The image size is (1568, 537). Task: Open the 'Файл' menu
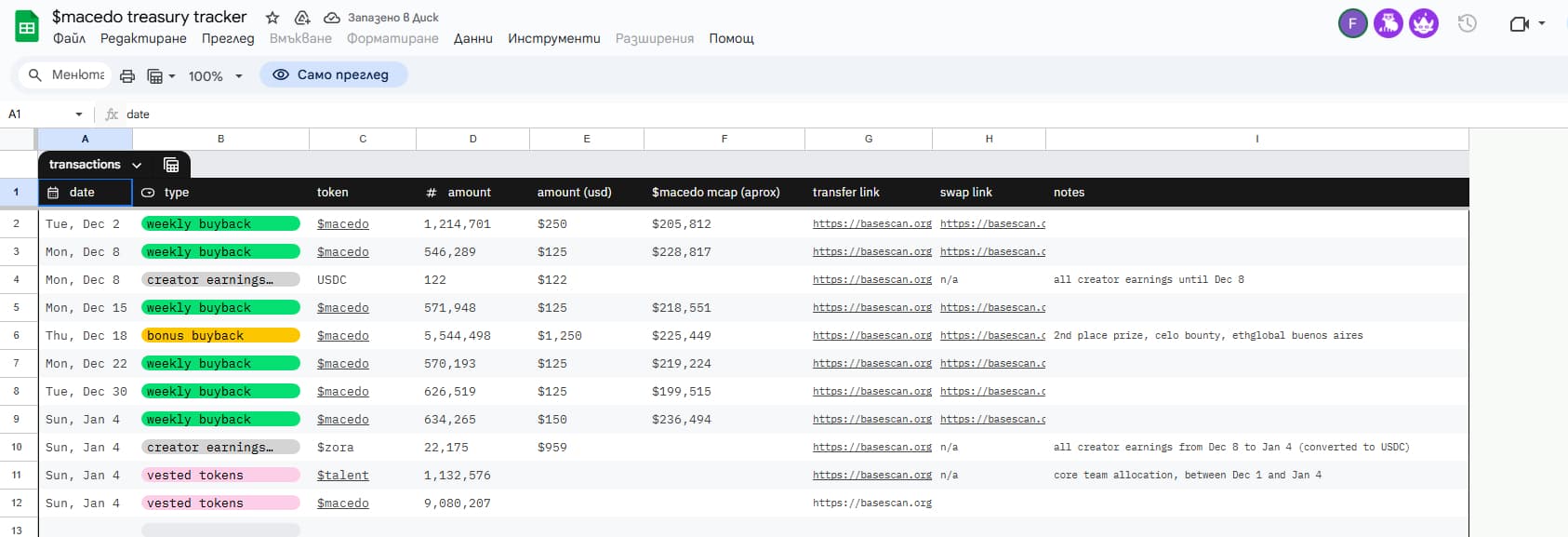[69, 38]
